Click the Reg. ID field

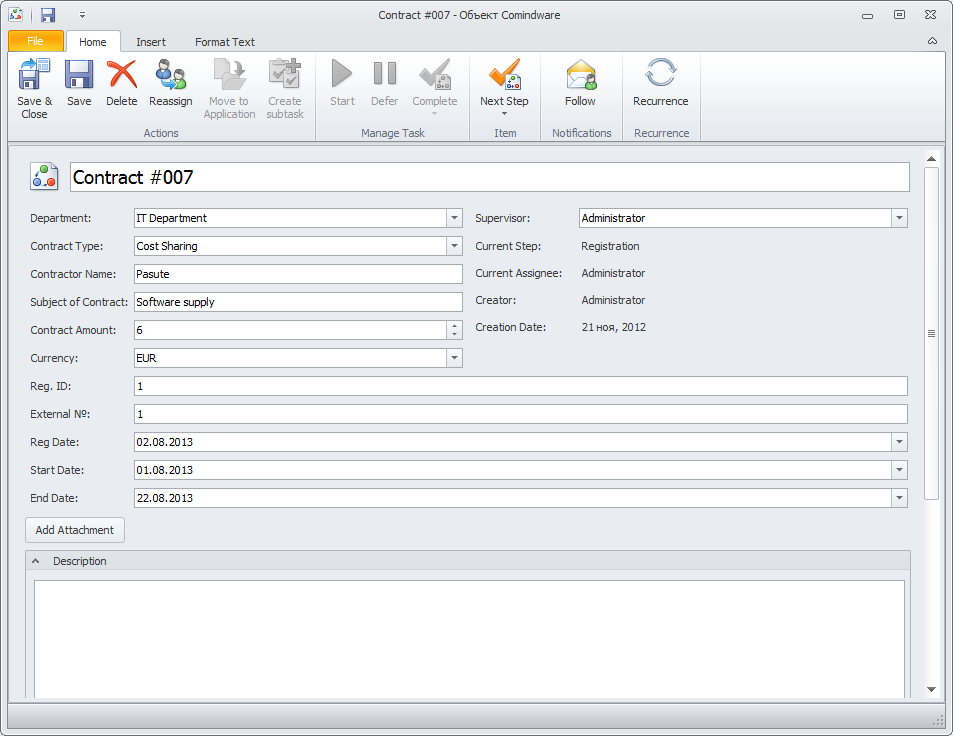tap(520, 386)
